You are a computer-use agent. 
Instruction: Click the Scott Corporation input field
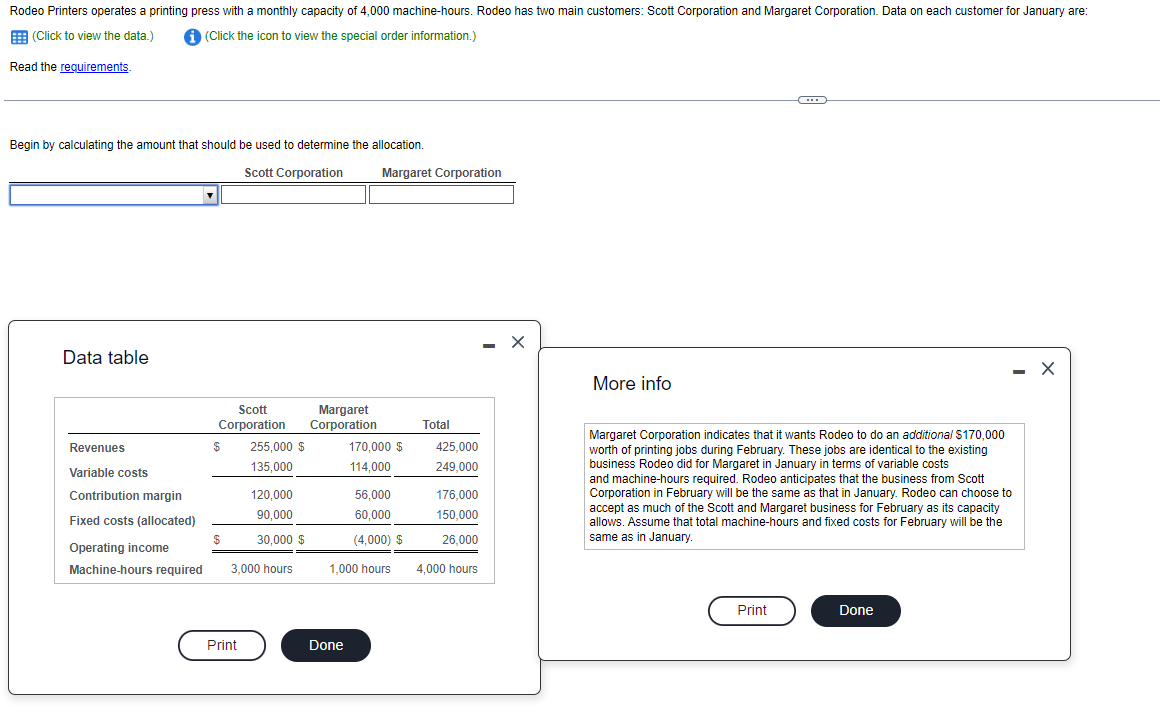(x=294, y=195)
